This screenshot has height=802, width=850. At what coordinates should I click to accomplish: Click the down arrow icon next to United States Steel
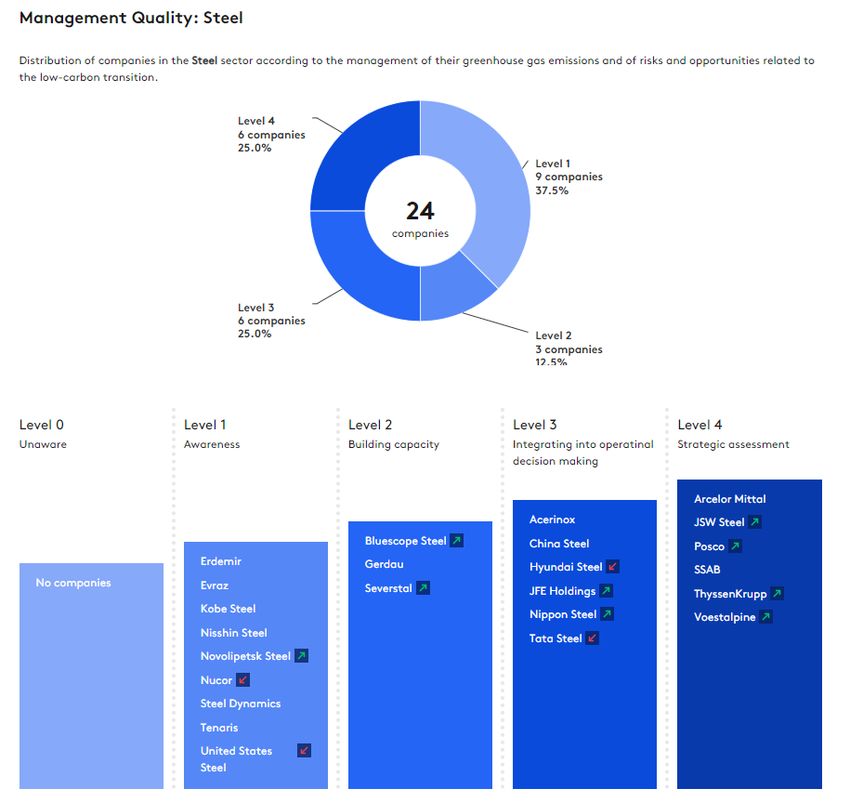(x=304, y=750)
